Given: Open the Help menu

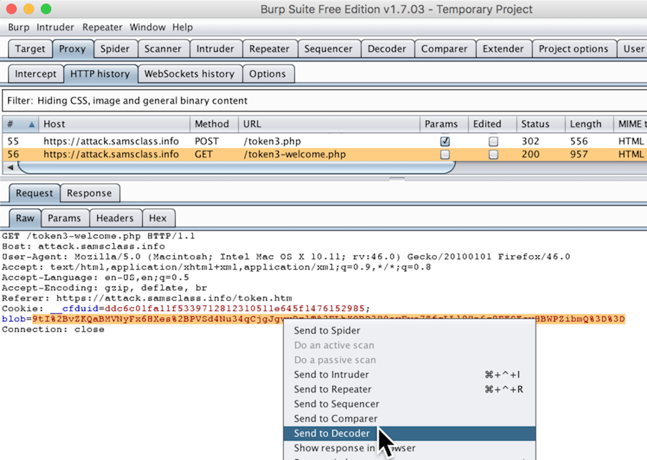Looking at the screenshot, I should click(x=182, y=27).
